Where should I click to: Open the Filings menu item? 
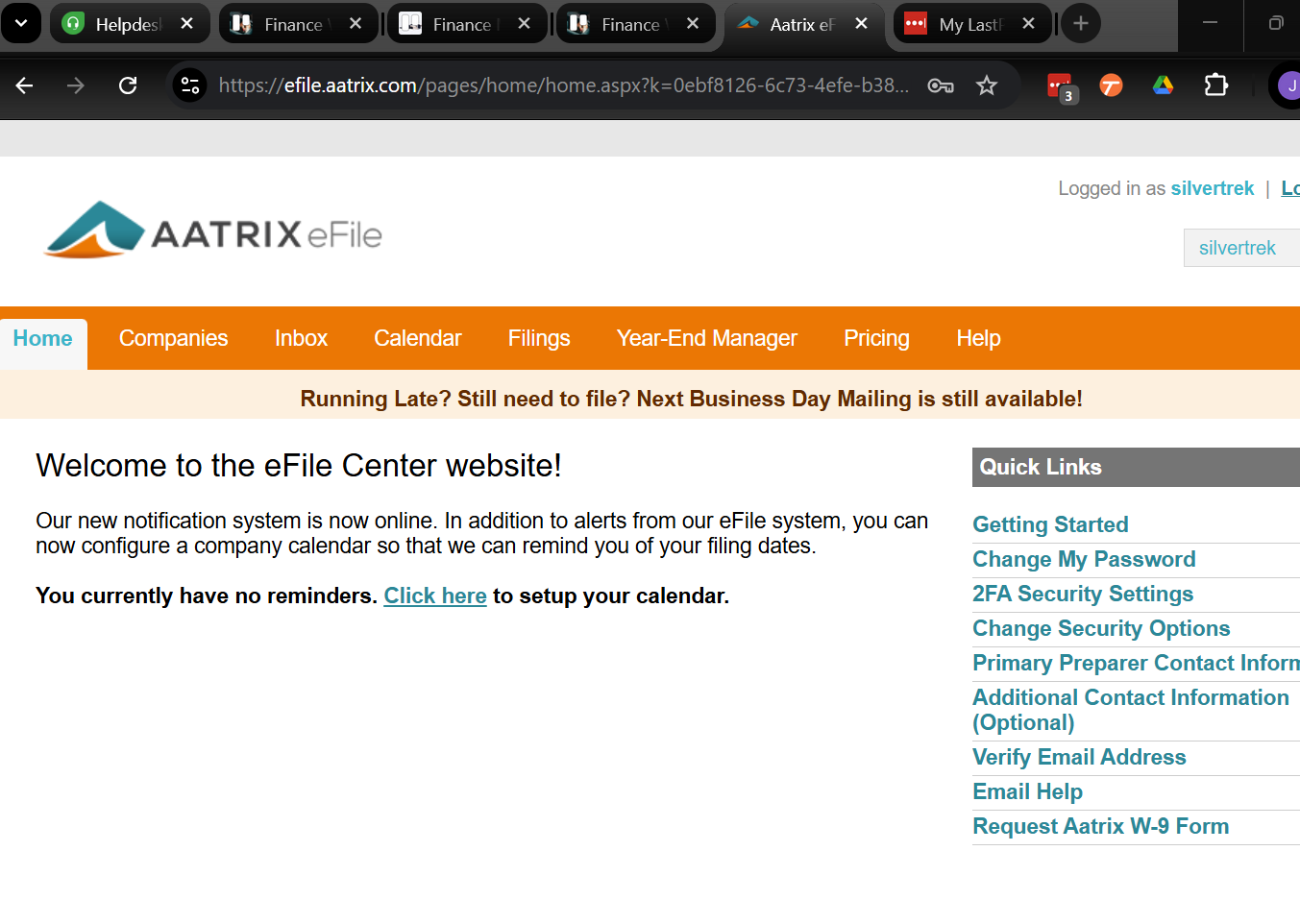coord(539,338)
